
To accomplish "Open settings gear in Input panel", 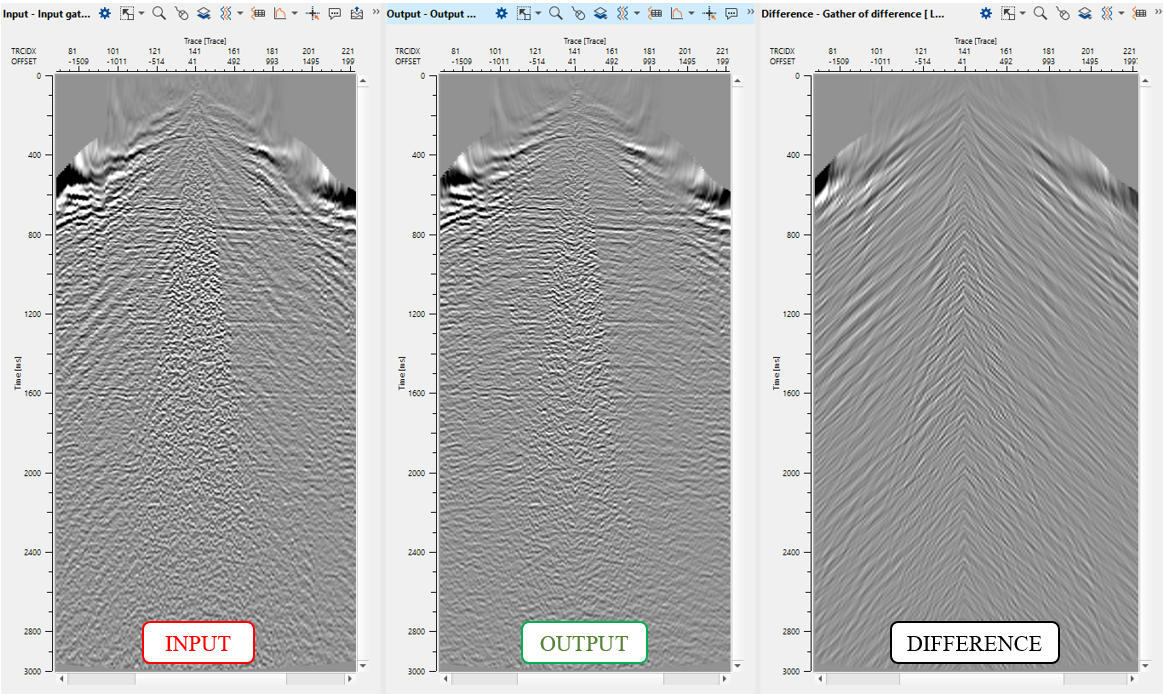I will coord(105,14).
